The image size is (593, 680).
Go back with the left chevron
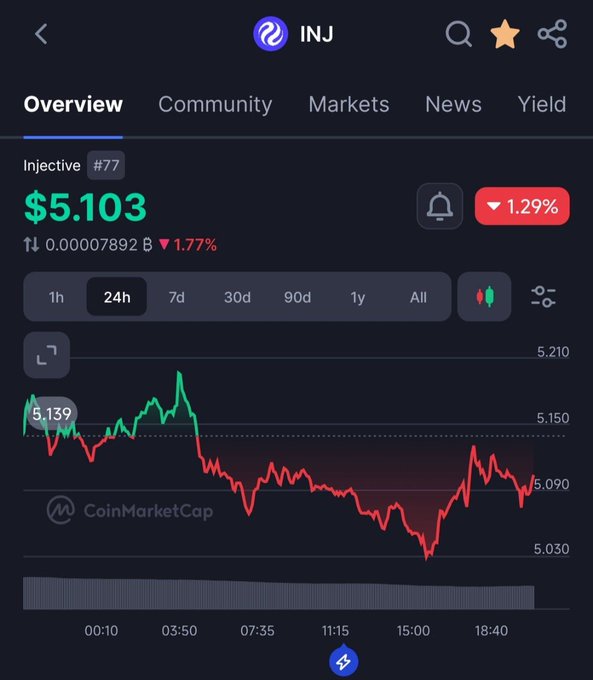click(41, 34)
